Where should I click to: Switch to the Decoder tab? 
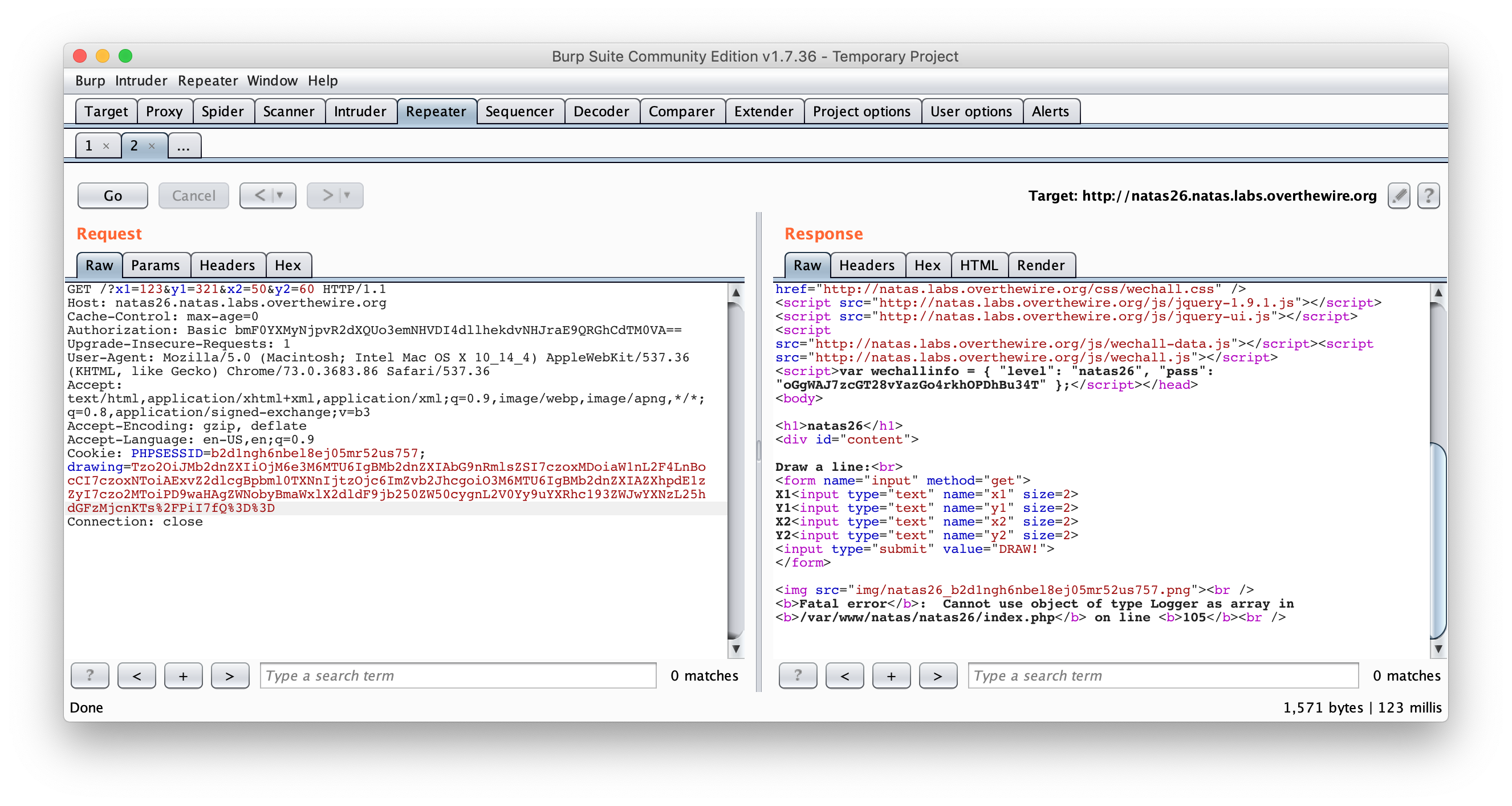click(600, 112)
